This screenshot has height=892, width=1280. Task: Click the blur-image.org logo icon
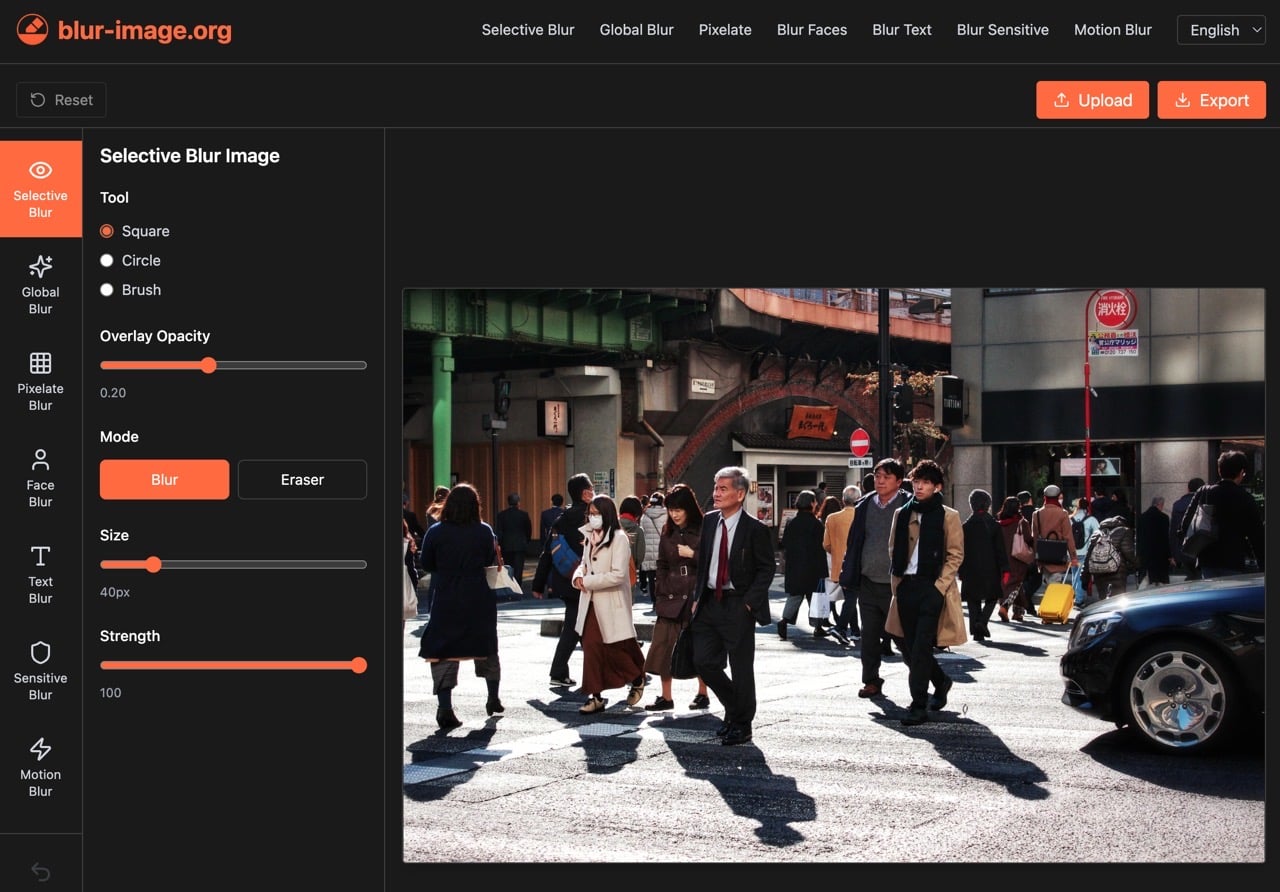pyautogui.click(x=32, y=30)
